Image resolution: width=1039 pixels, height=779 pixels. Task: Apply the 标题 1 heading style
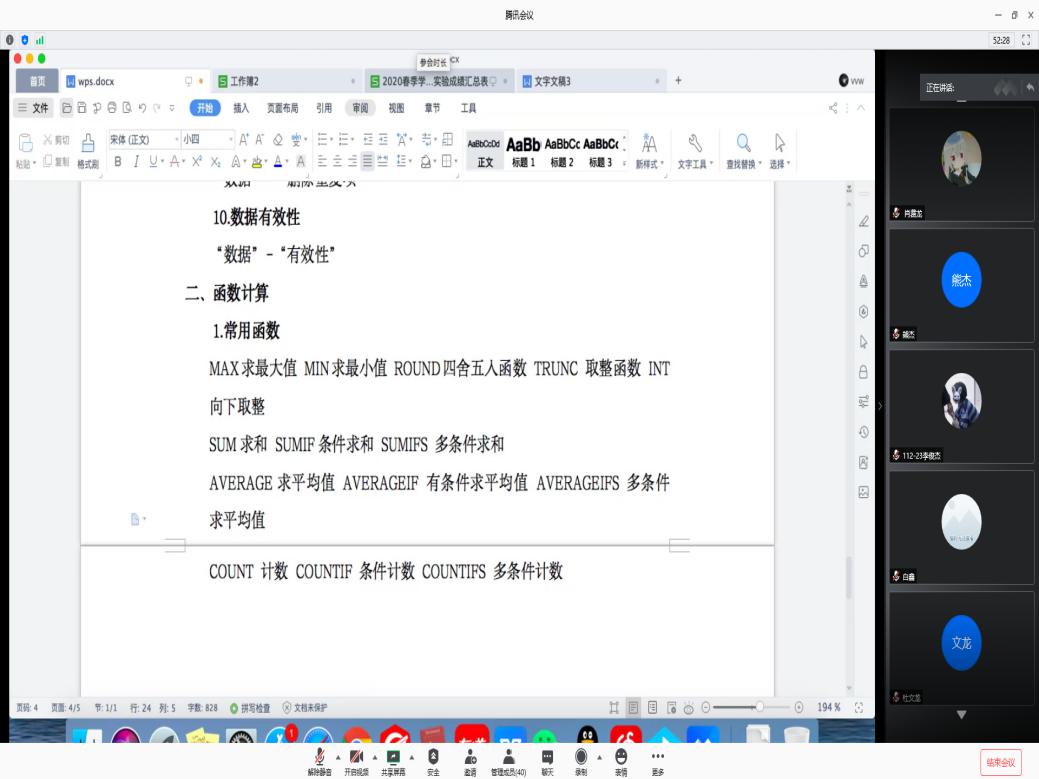pos(523,150)
